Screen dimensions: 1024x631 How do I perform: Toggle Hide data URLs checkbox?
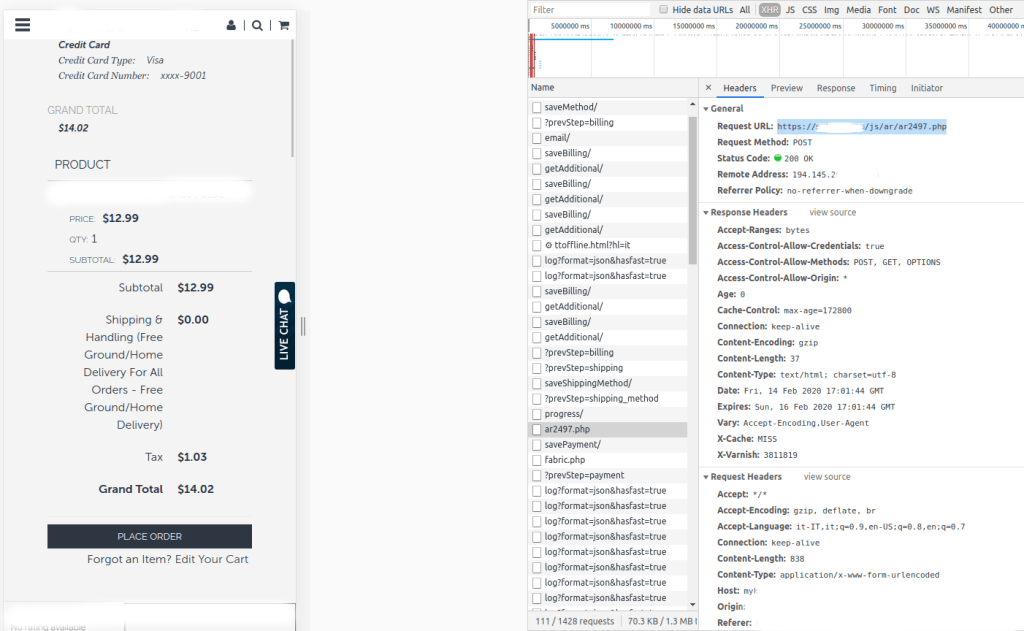[x=663, y=10]
